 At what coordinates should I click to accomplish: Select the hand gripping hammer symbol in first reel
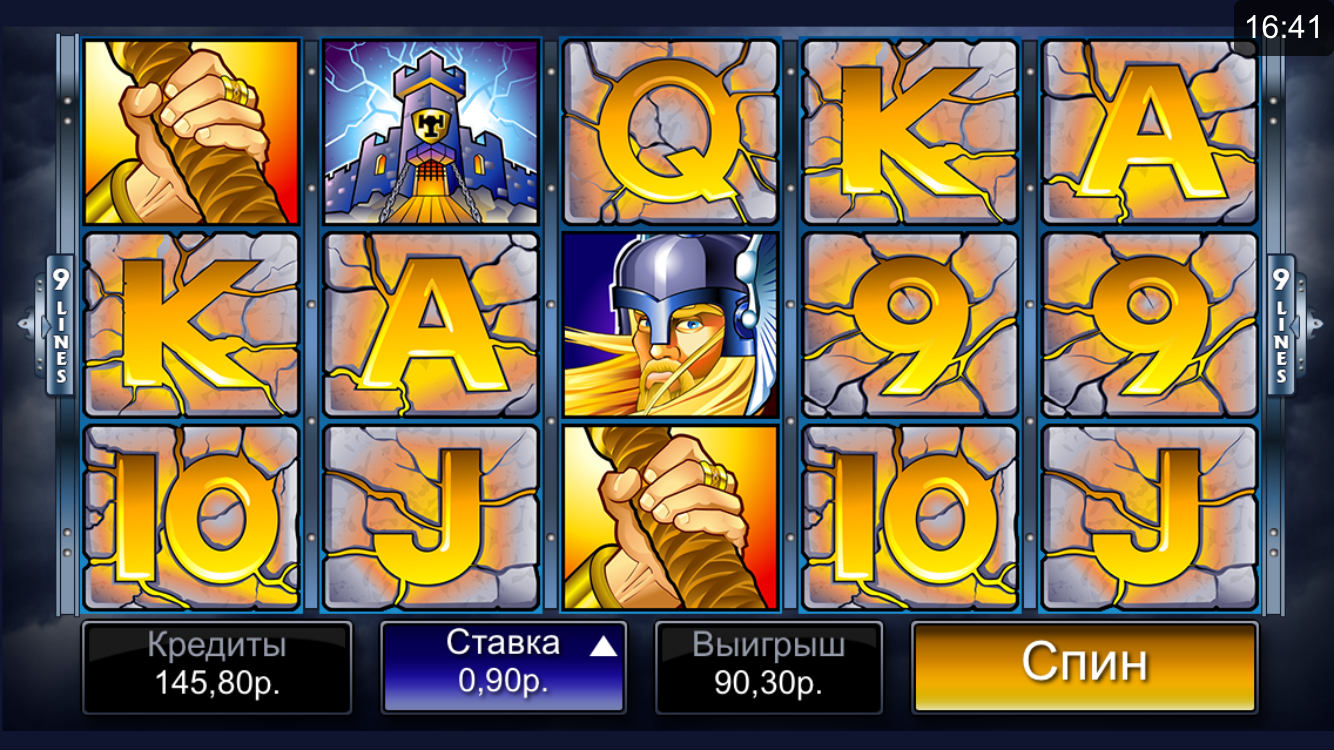tap(191, 132)
